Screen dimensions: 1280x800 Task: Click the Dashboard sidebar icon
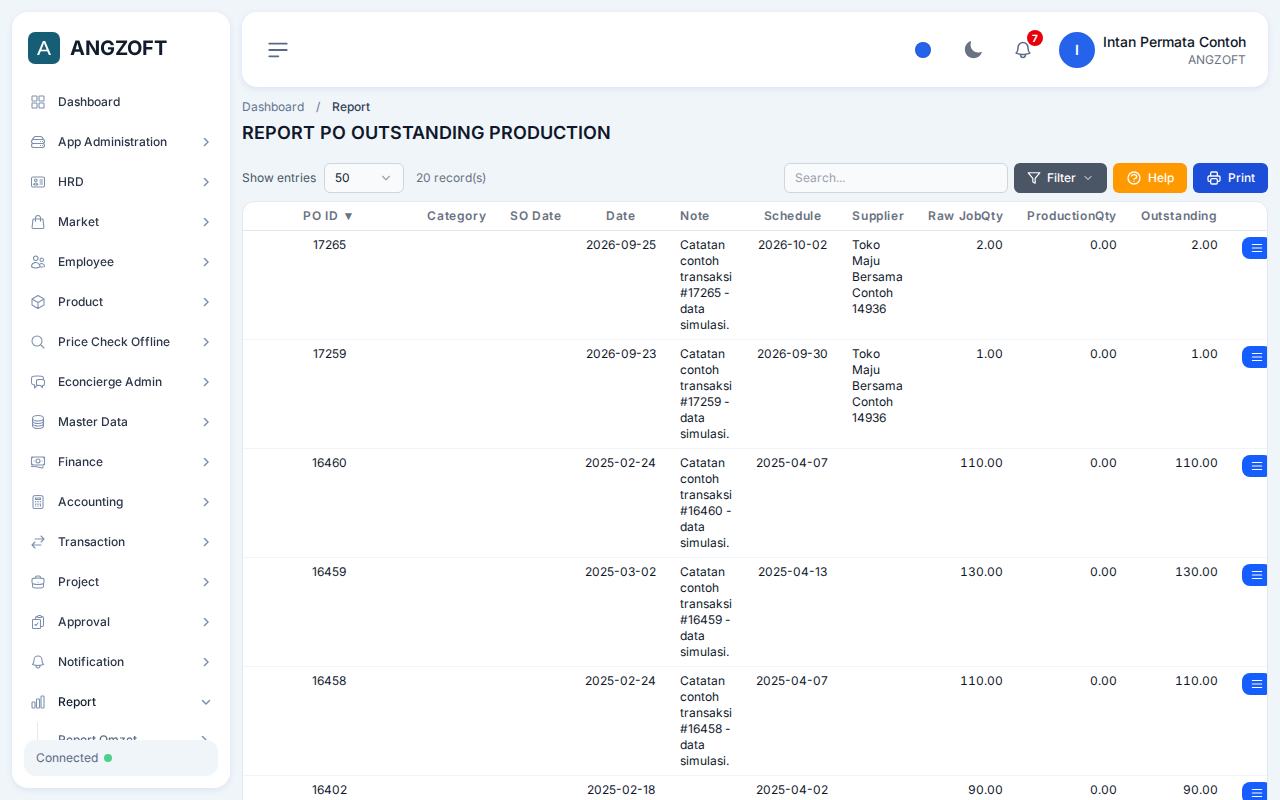(38, 102)
